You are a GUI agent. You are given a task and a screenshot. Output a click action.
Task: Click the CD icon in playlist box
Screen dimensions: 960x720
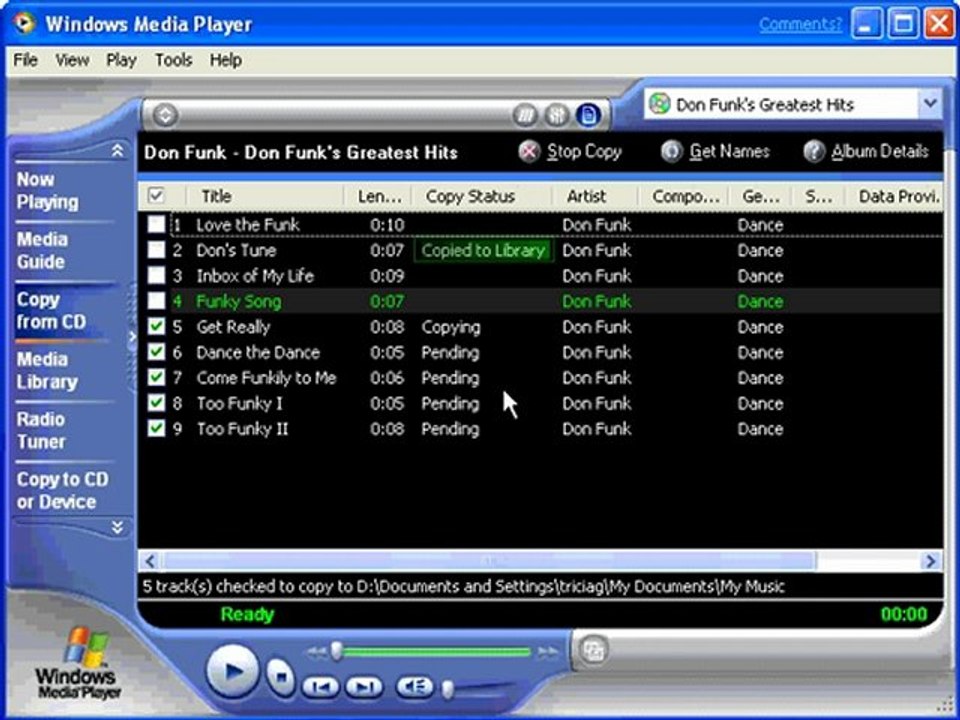pos(660,104)
